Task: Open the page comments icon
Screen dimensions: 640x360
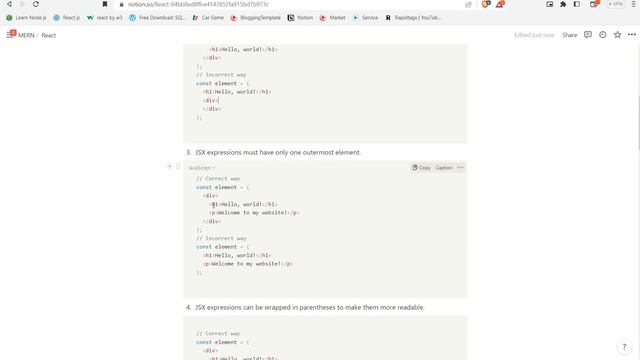Action: click(588, 35)
